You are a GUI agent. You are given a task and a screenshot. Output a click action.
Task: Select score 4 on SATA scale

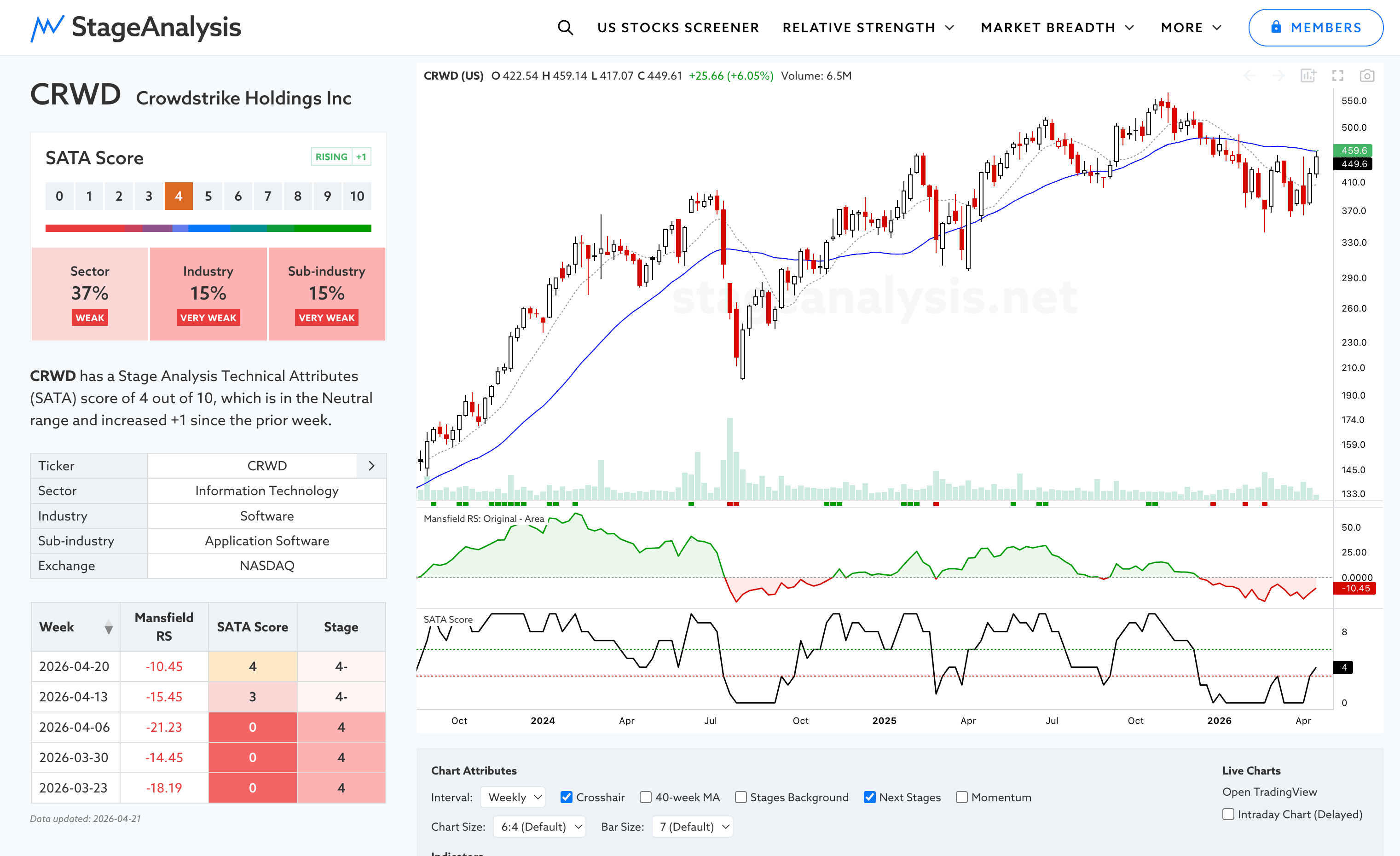coord(179,196)
